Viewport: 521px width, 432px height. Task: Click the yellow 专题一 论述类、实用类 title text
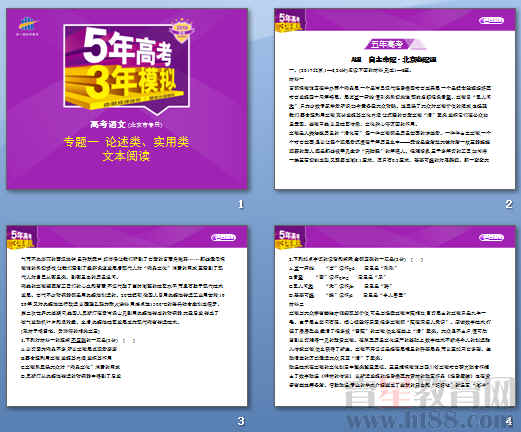pyautogui.click(x=126, y=149)
